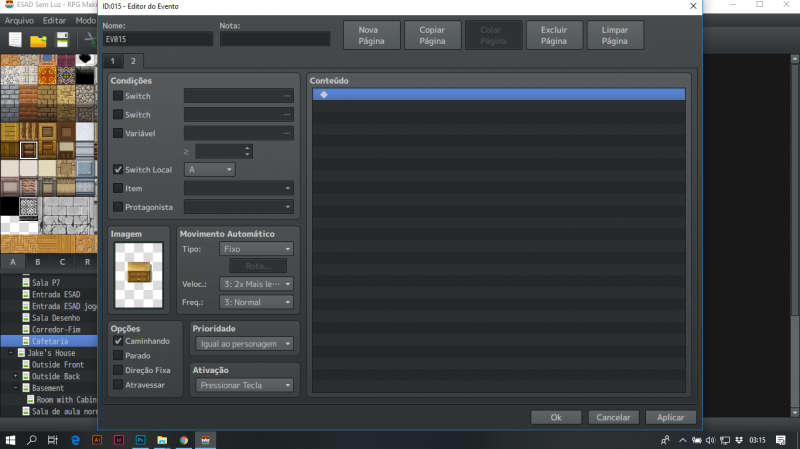The height and width of the screenshot is (449, 800).
Task: Uncheck the Switch Local checkbox
Action: coord(118,169)
